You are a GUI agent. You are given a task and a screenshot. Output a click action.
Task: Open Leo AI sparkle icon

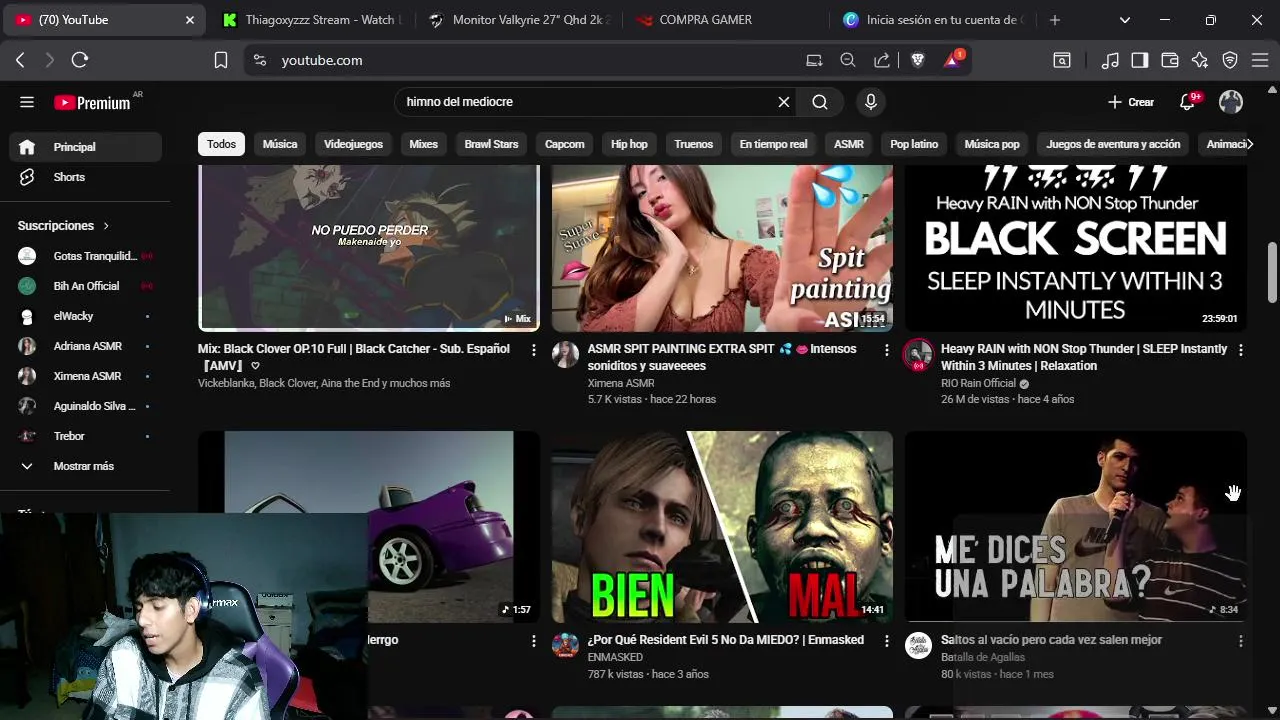(1200, 60)
